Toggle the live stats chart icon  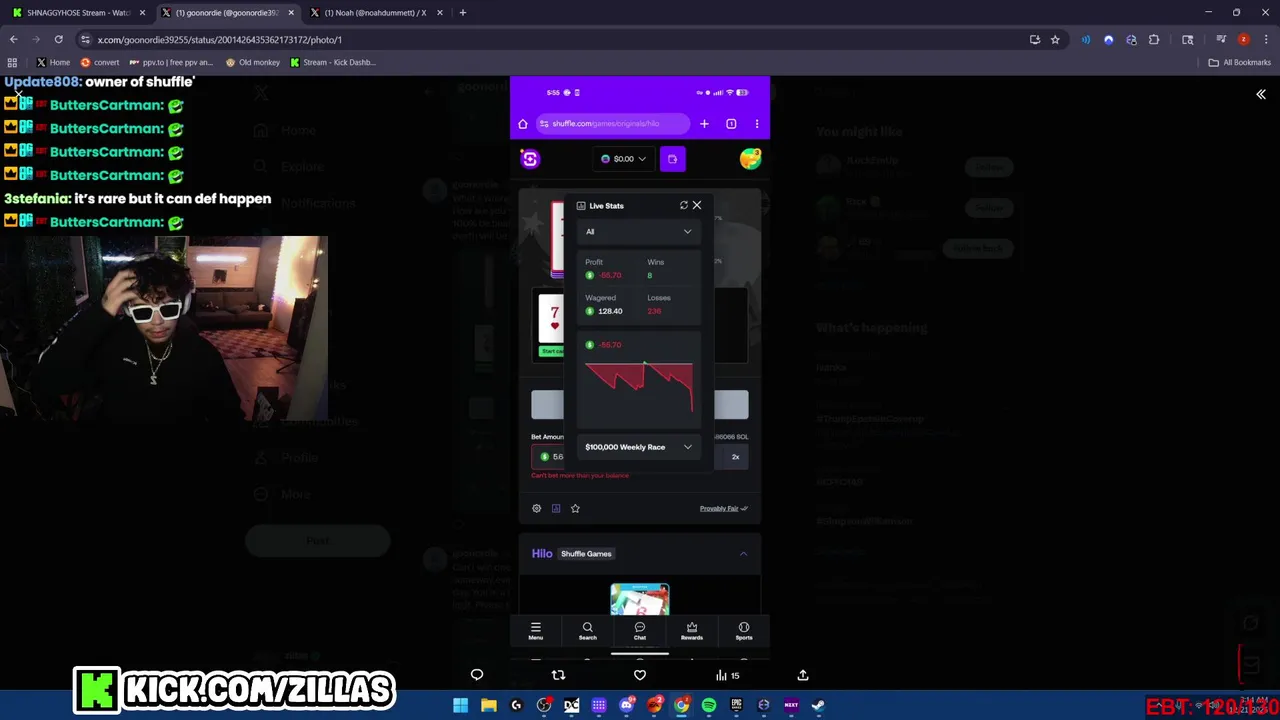(x=556, y=508)
